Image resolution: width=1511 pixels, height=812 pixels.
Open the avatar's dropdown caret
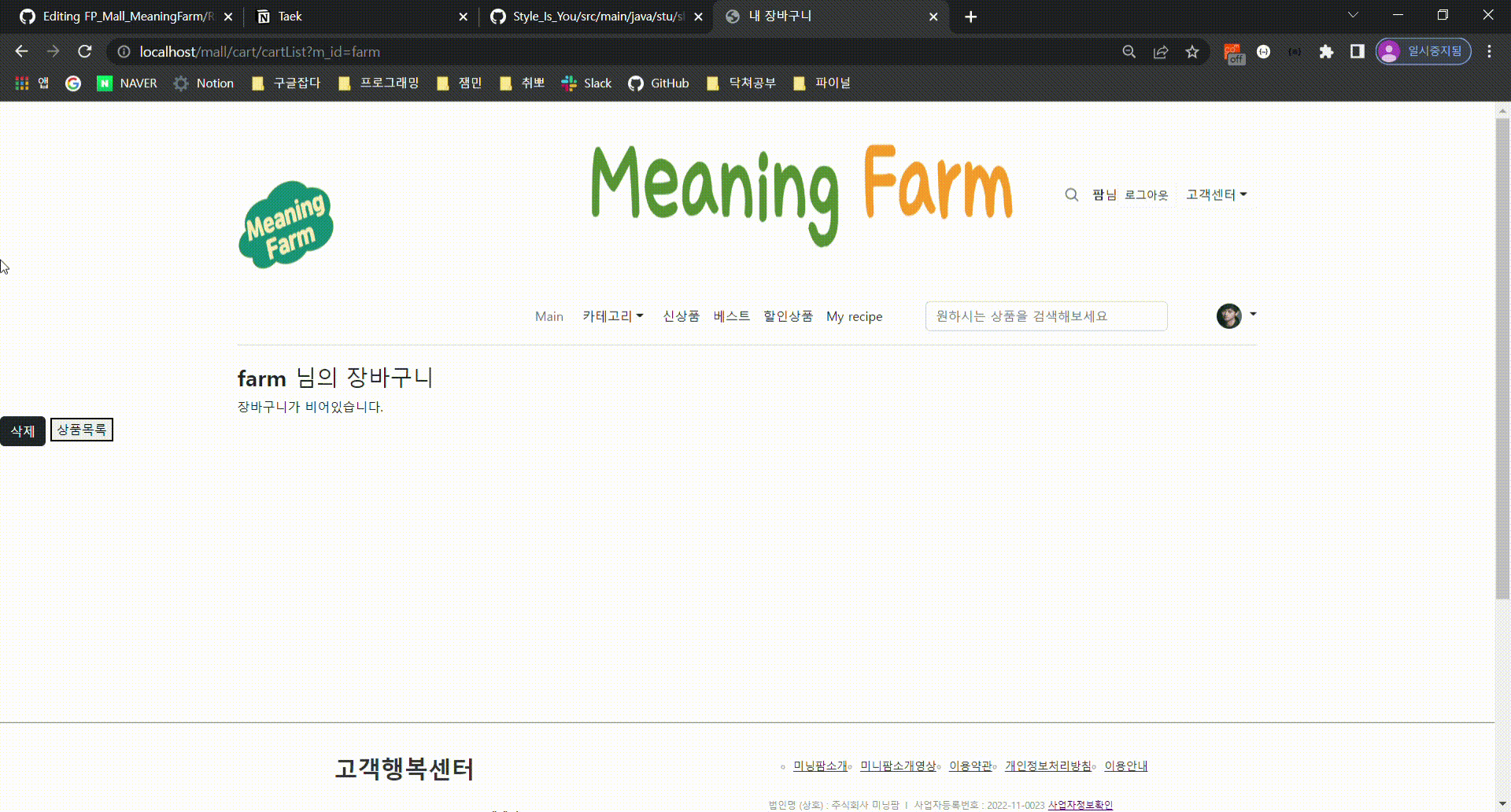1253,313
